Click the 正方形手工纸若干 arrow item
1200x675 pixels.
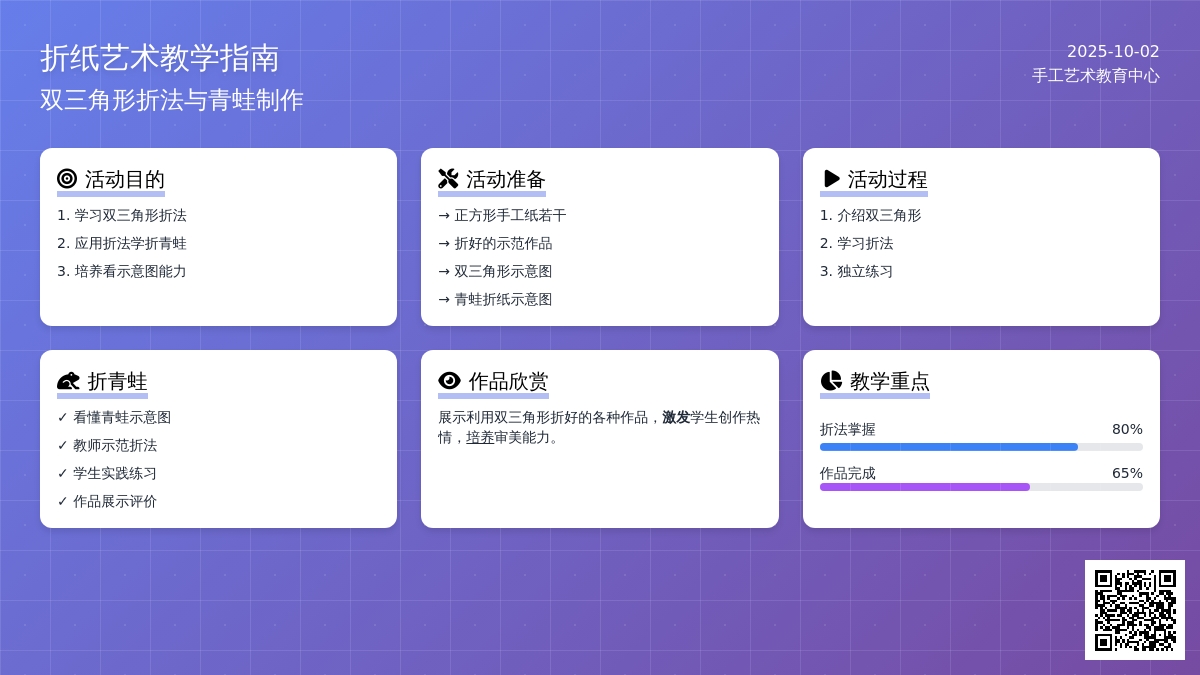502,215
